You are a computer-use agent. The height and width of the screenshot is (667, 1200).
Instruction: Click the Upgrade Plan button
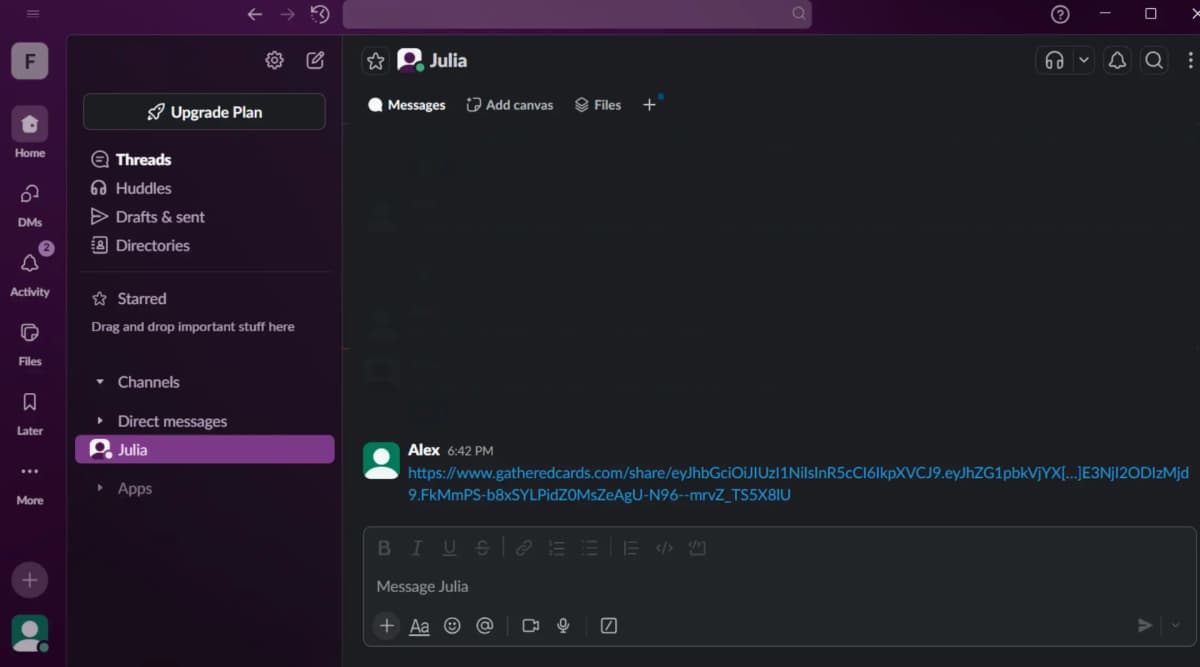(x=203, y=111)
